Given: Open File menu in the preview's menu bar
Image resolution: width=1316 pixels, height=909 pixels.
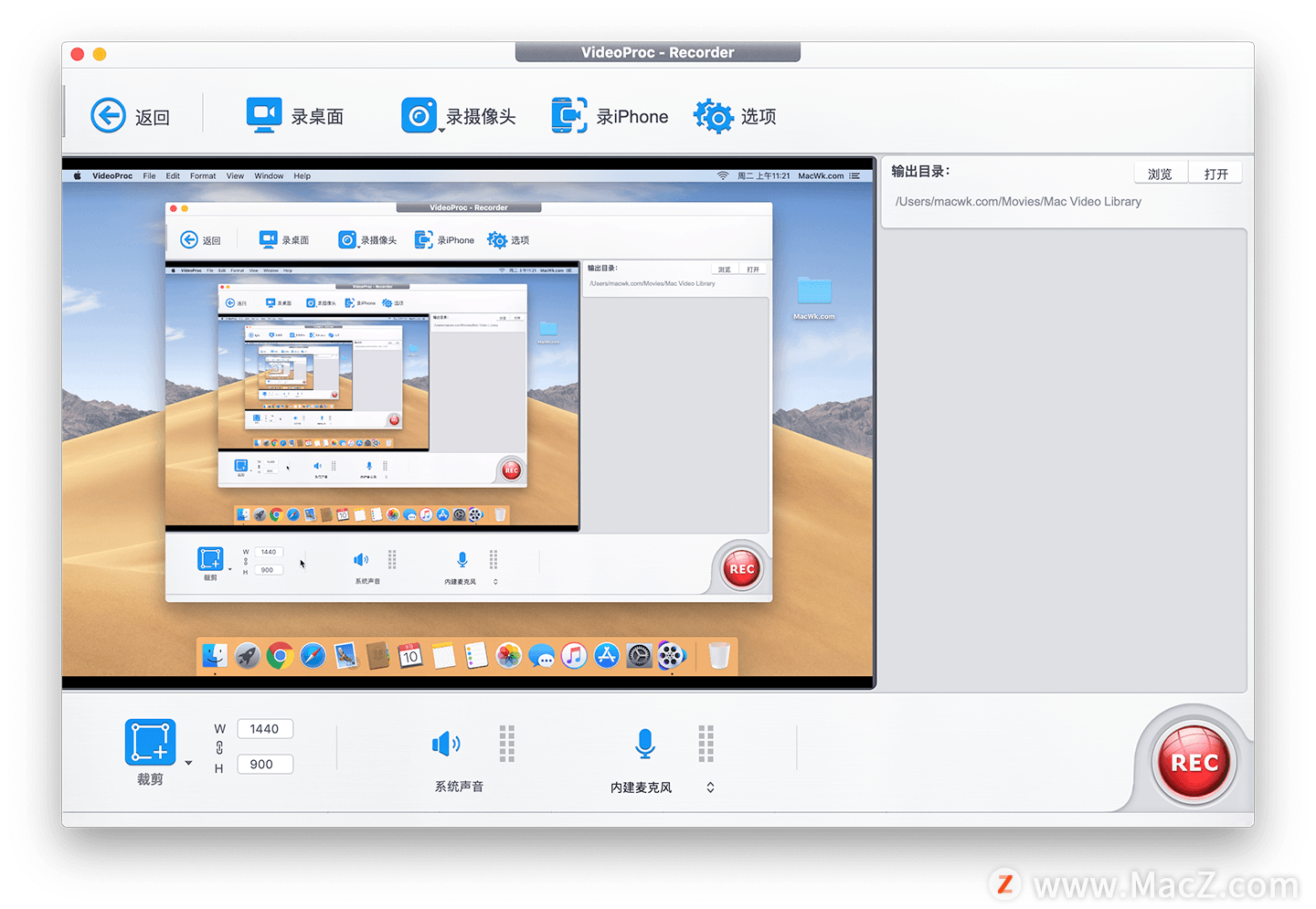Looking at the screenshot, I should 149,175.
